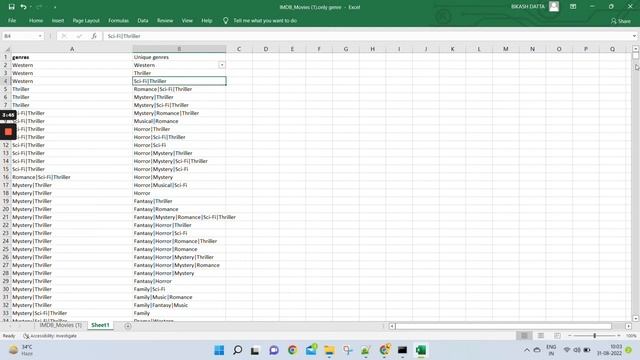Click the red stop recording button
The height and width of the screenshot is (360, 640).
click(x=8, y=132)
